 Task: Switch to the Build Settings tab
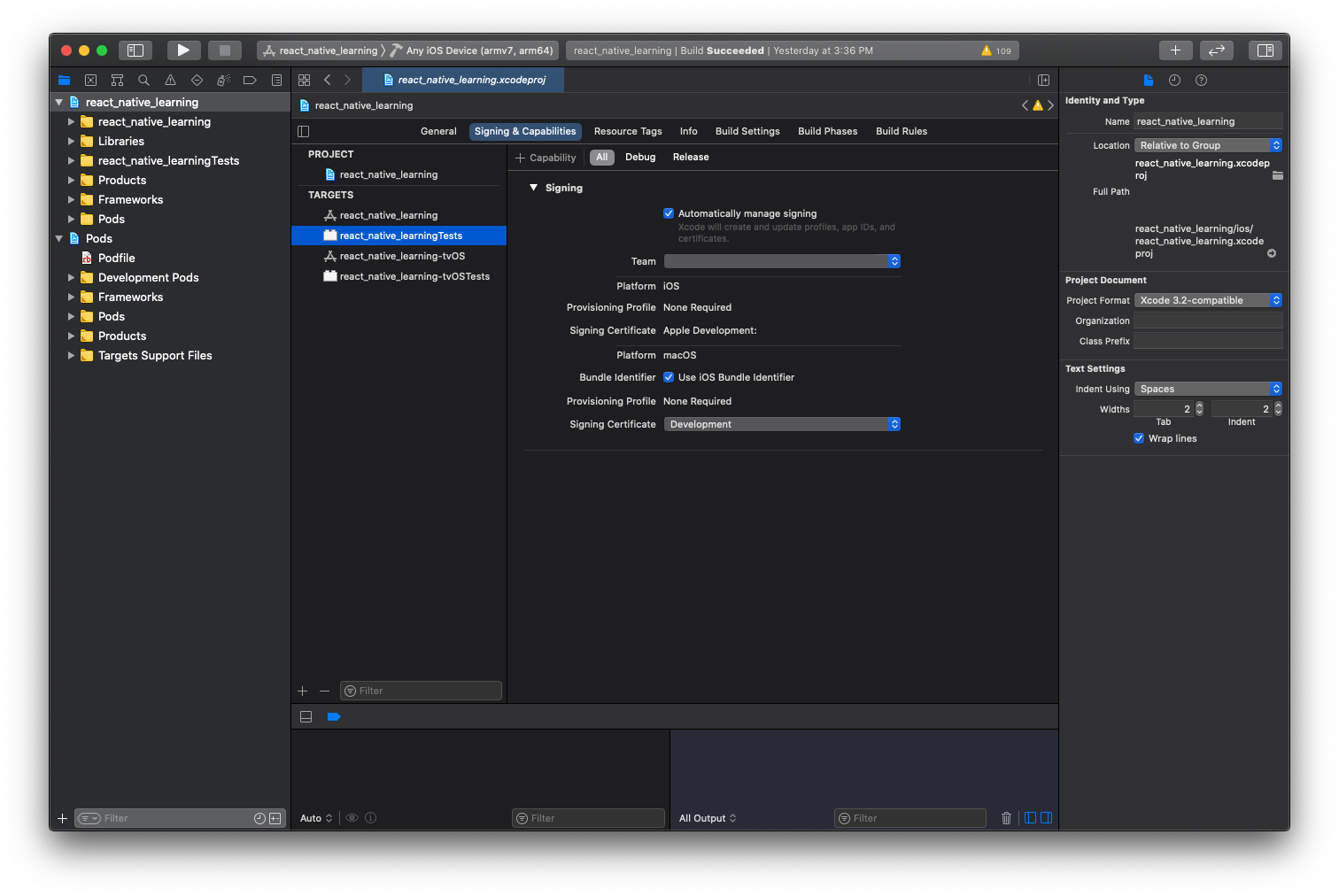(x=747, y=131)
